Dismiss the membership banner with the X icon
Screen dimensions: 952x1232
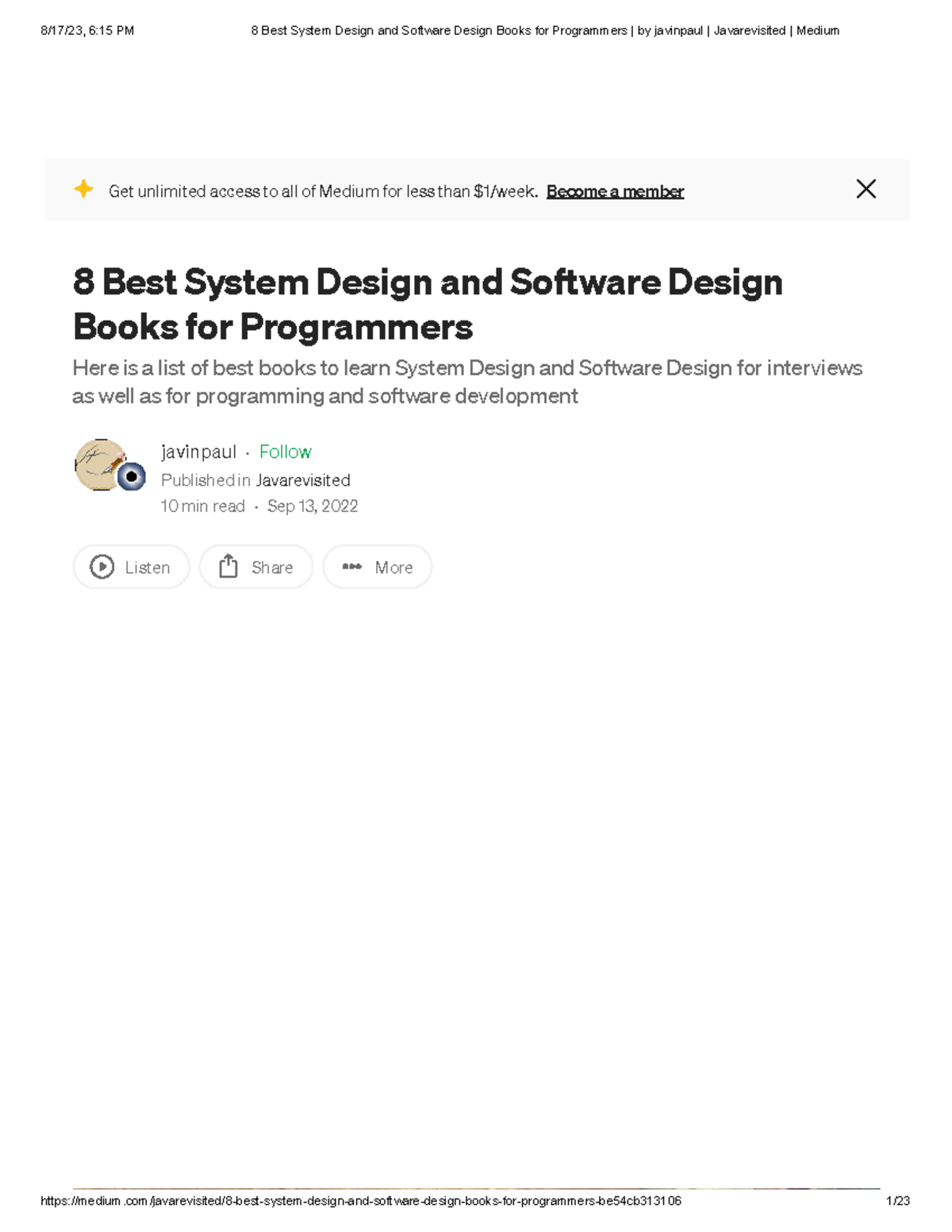click(x=866, y=189)
